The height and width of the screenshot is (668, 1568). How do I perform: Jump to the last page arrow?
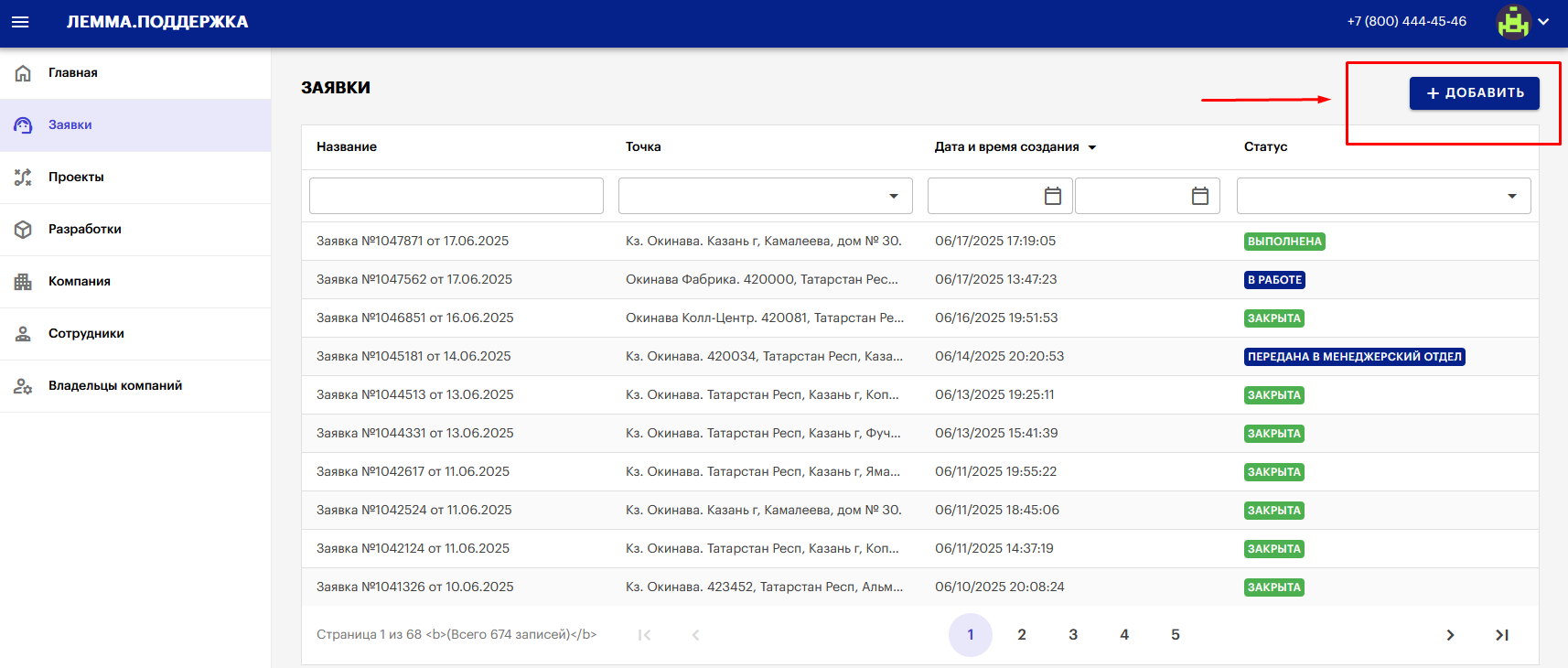pyautogui.click(x=1501, y=635)
